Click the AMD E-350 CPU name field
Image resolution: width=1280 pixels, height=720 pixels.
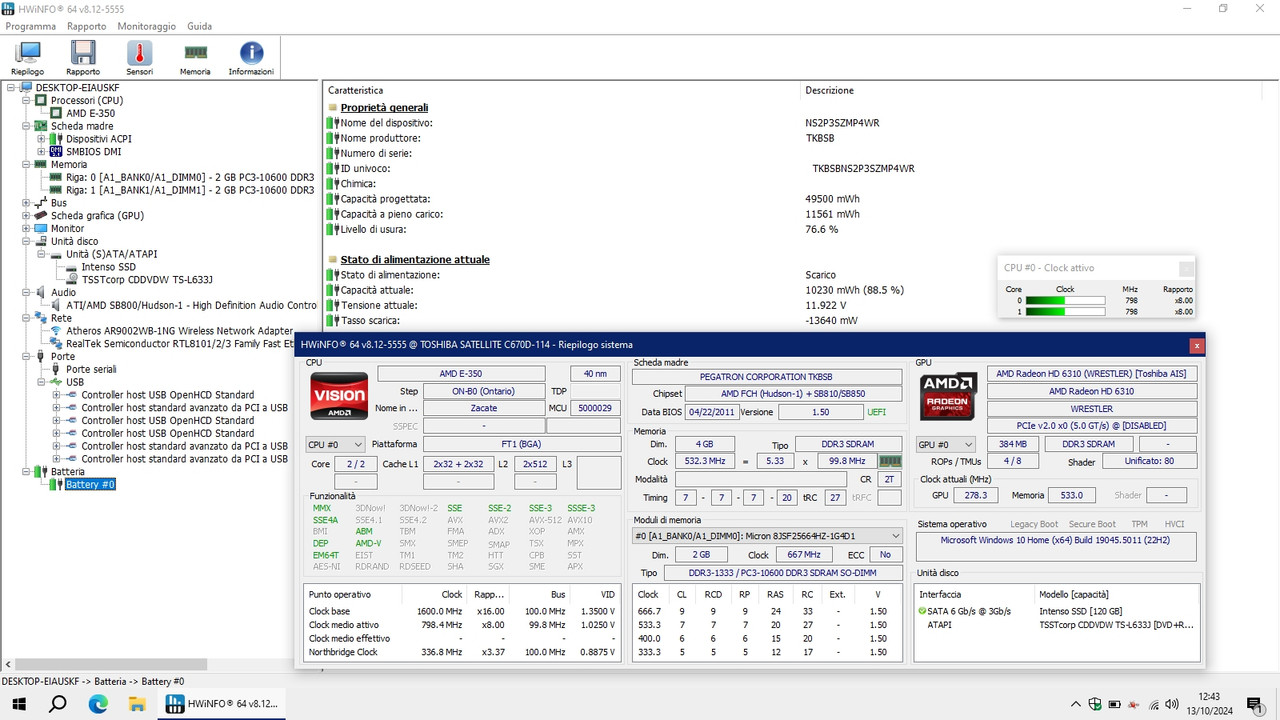click(461, 374)
